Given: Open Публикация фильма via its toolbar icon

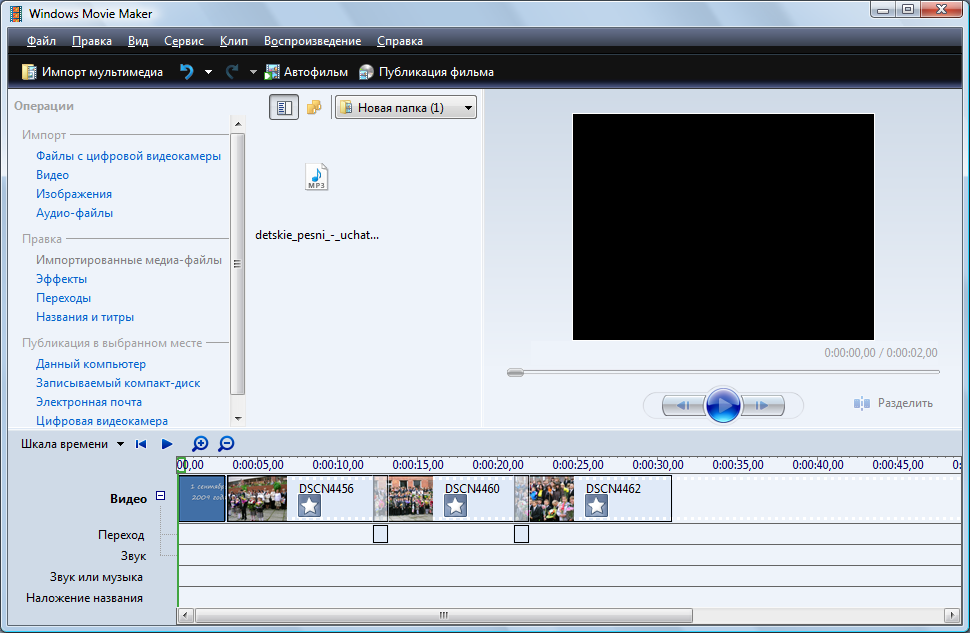Looking at the screenshot, I should tap(365, 71).
